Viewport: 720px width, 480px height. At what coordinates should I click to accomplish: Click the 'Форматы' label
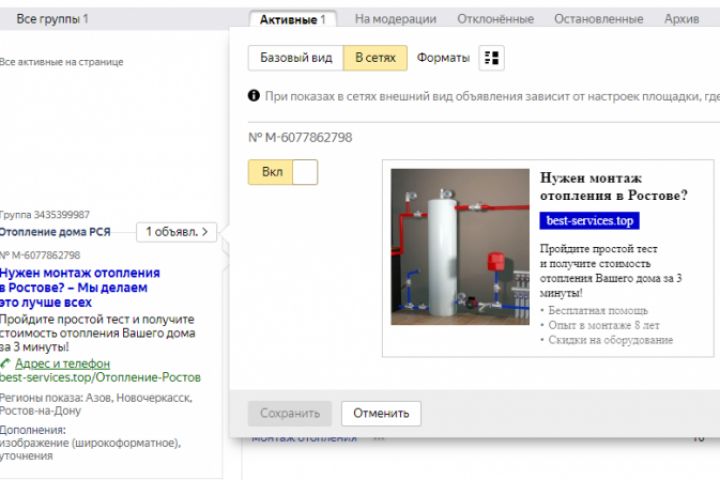click(443, 58)
